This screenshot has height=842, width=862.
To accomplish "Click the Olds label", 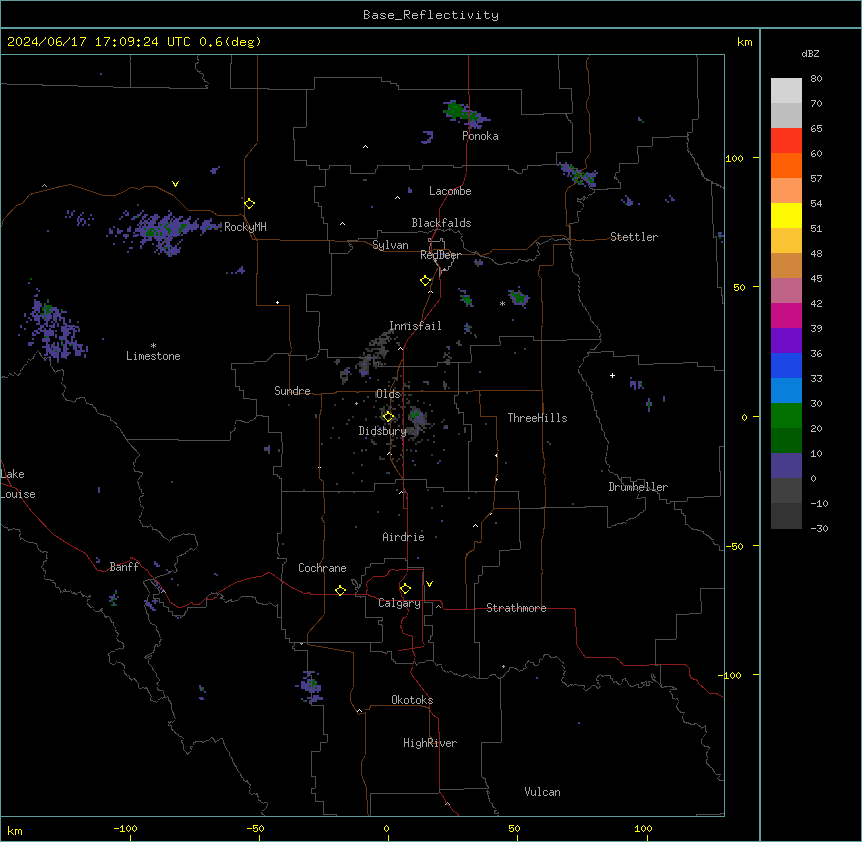I will coord(388,394).
